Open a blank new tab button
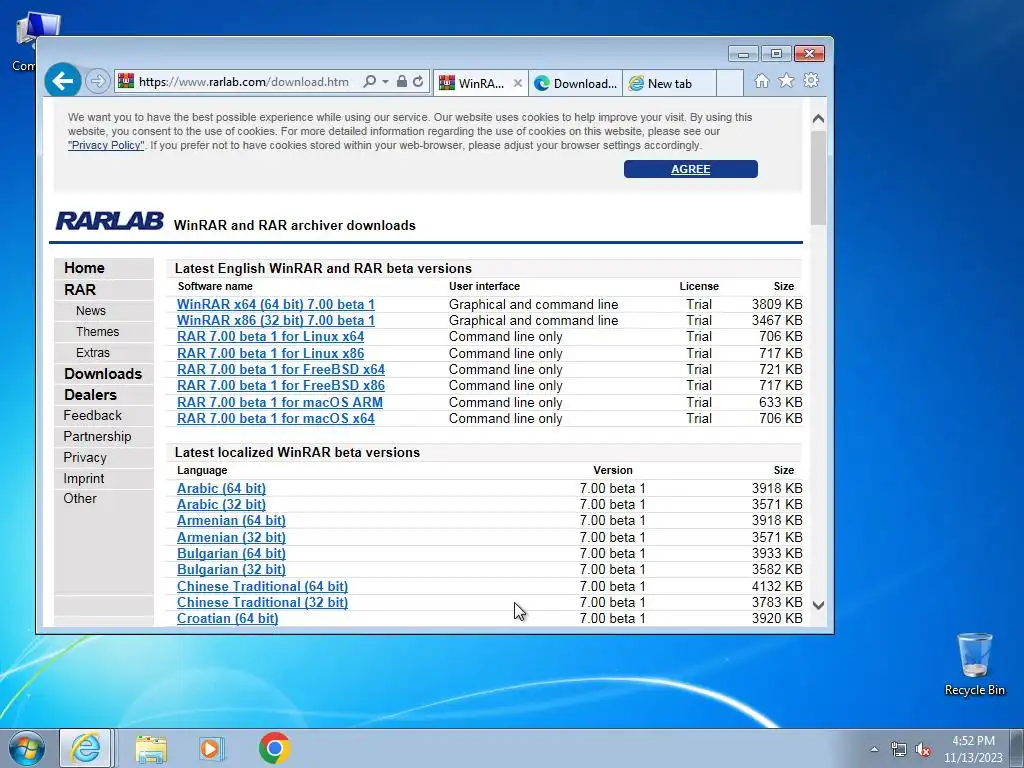Viewport: 1024px width, 768px height. click(x=729, y=83)
